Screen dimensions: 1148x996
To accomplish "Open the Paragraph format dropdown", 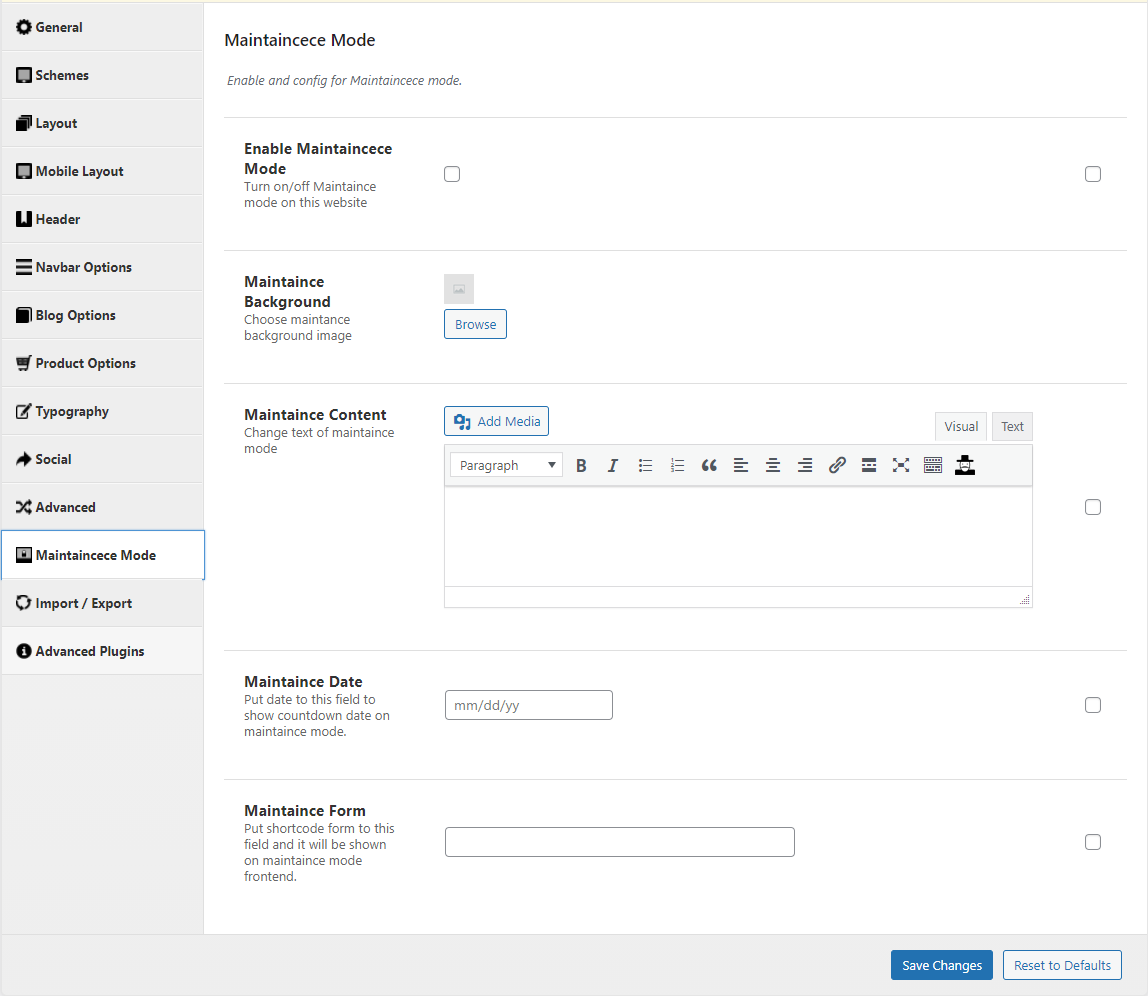I will 506,465.
